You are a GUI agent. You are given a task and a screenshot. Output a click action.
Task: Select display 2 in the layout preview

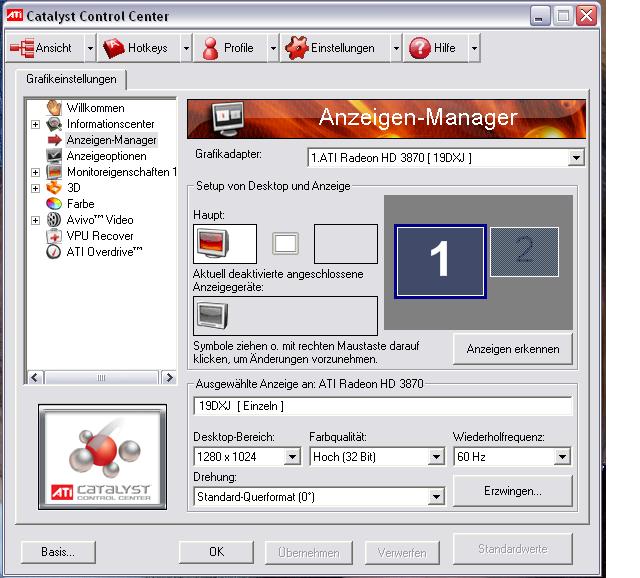[524, 252]
